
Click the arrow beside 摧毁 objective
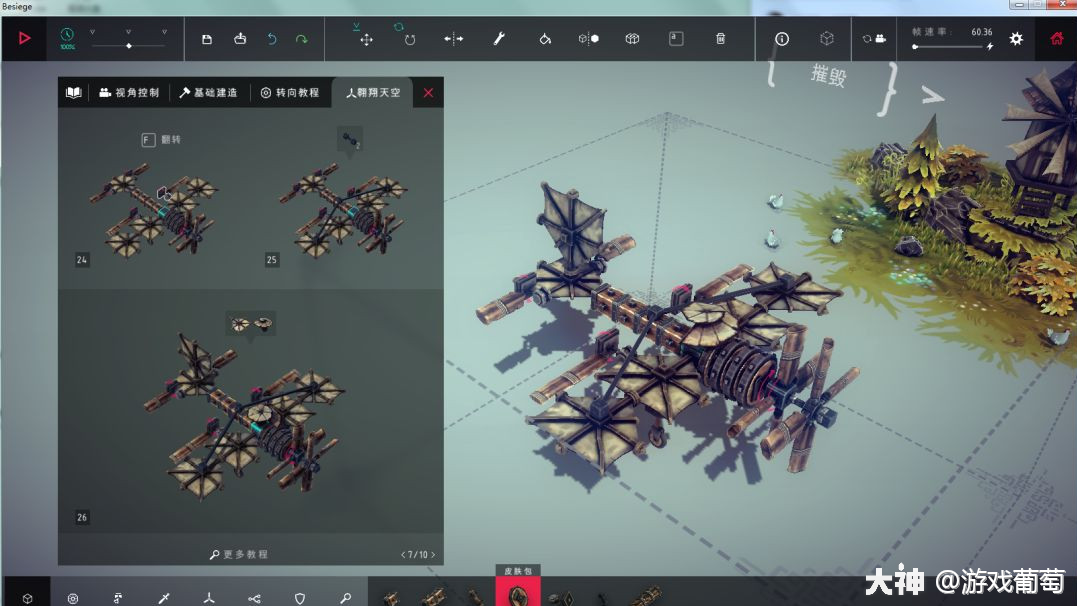click(x=931, y=95)
